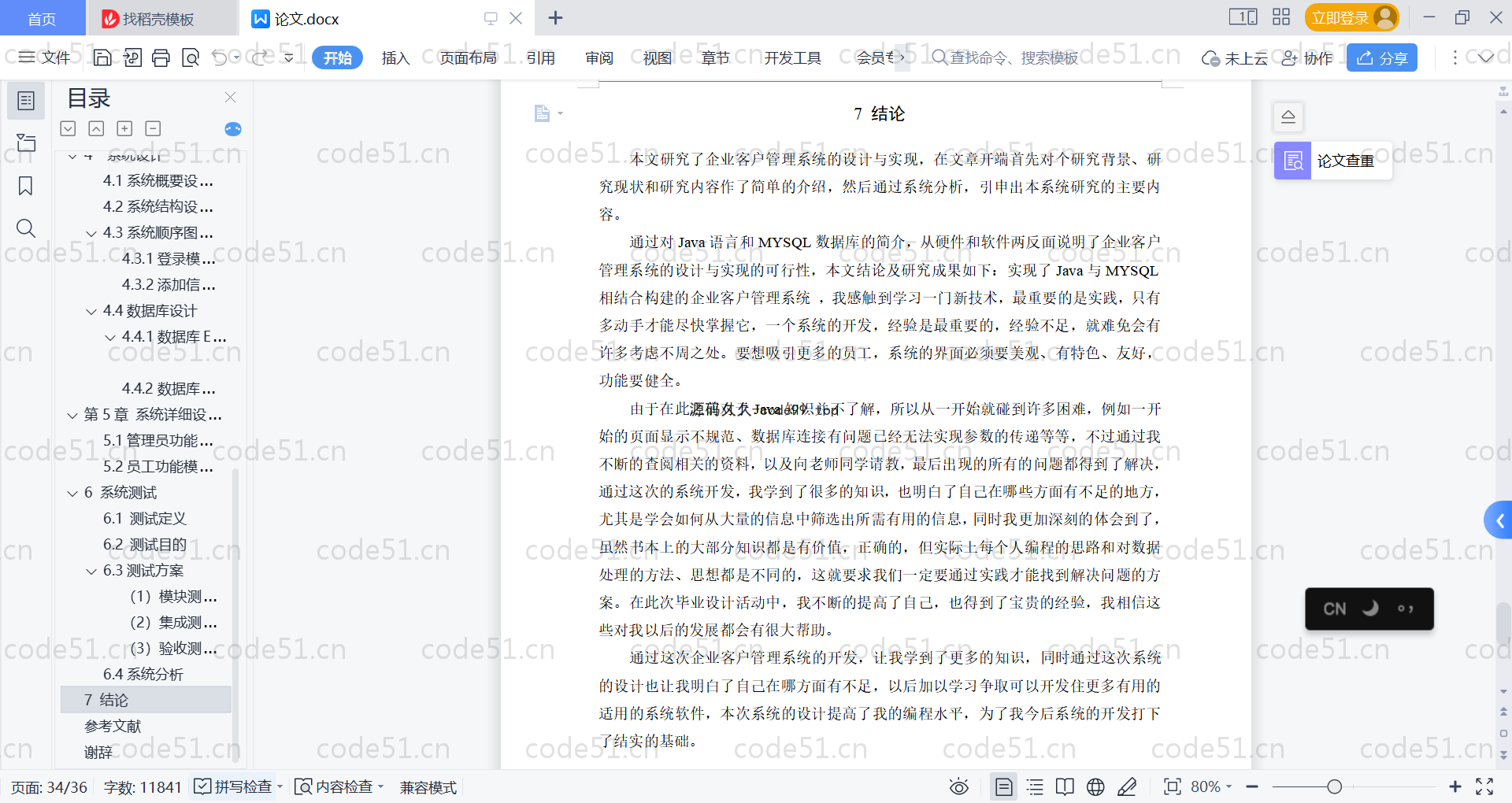Click the writing mode pen icon

[1127, 786]
